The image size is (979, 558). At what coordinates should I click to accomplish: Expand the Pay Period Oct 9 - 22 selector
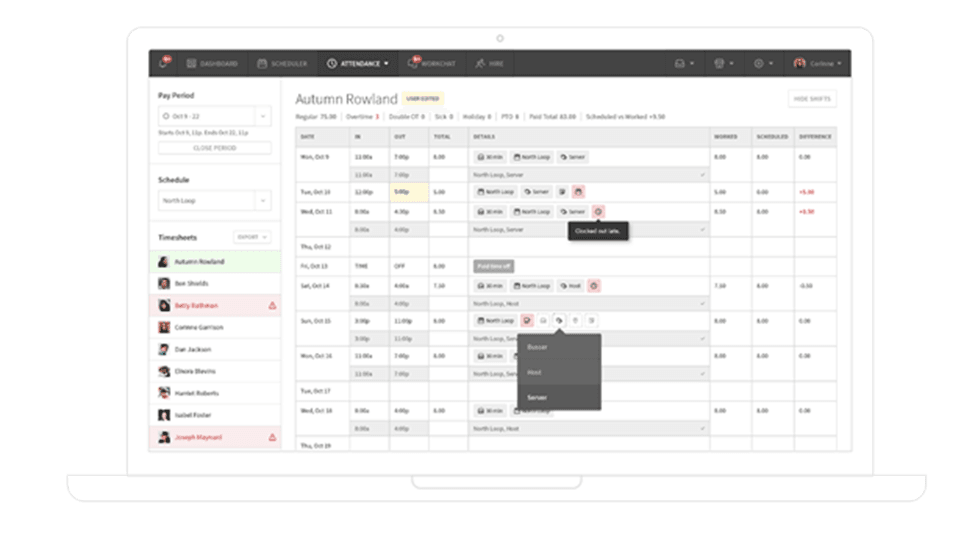(214, 116)
